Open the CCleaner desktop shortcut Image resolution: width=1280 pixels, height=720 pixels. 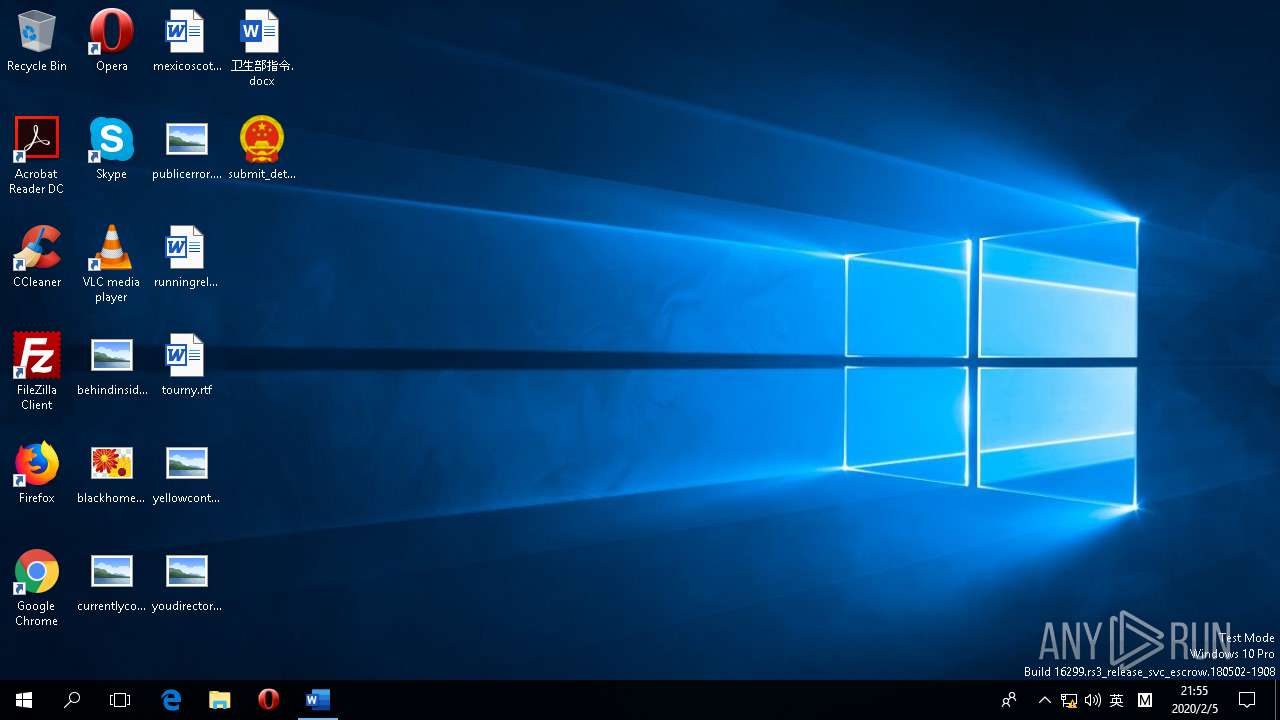(x=37, y=257)
